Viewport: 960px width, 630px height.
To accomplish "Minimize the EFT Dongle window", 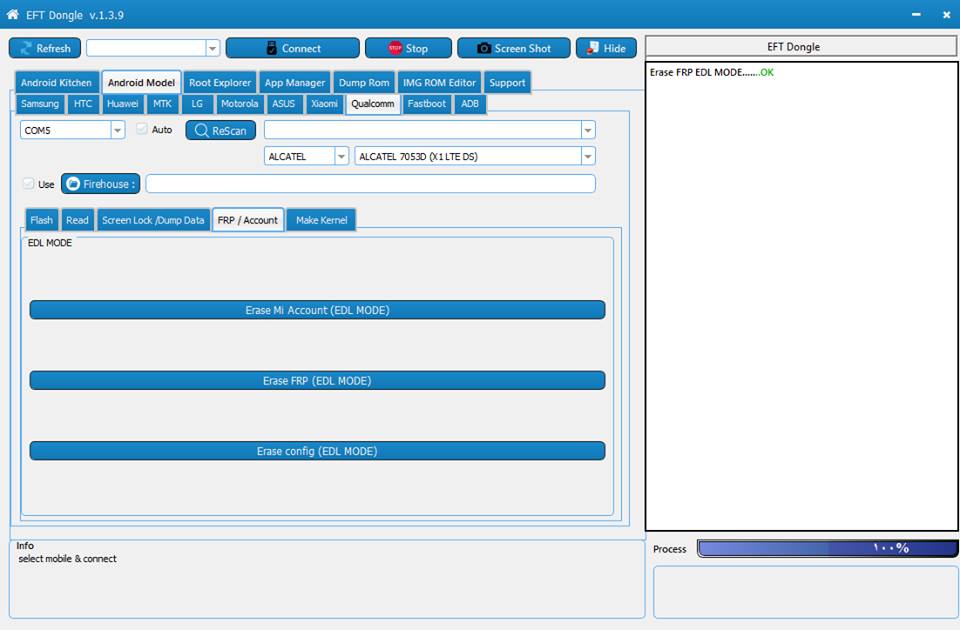I will [x=916, y=14].
